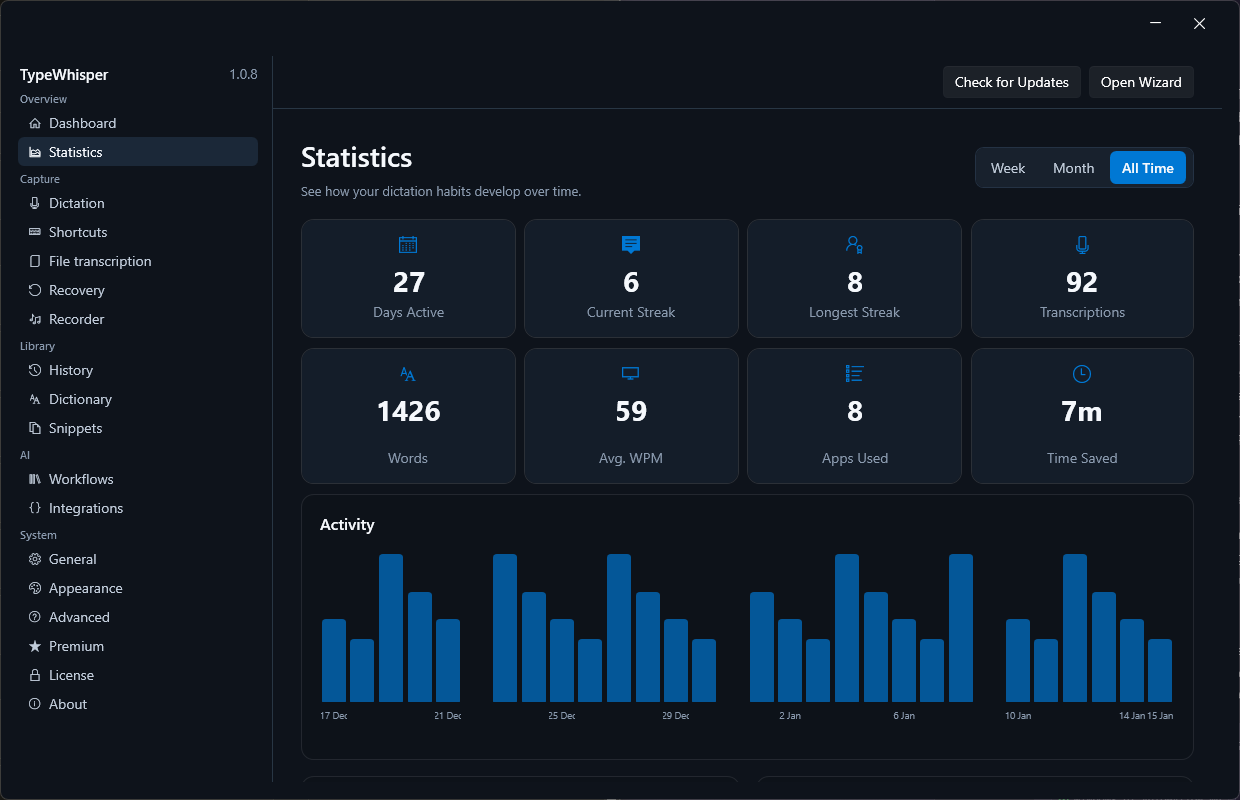
Task: Click the Recovery circular arrow icon
Action: point(35,290)
